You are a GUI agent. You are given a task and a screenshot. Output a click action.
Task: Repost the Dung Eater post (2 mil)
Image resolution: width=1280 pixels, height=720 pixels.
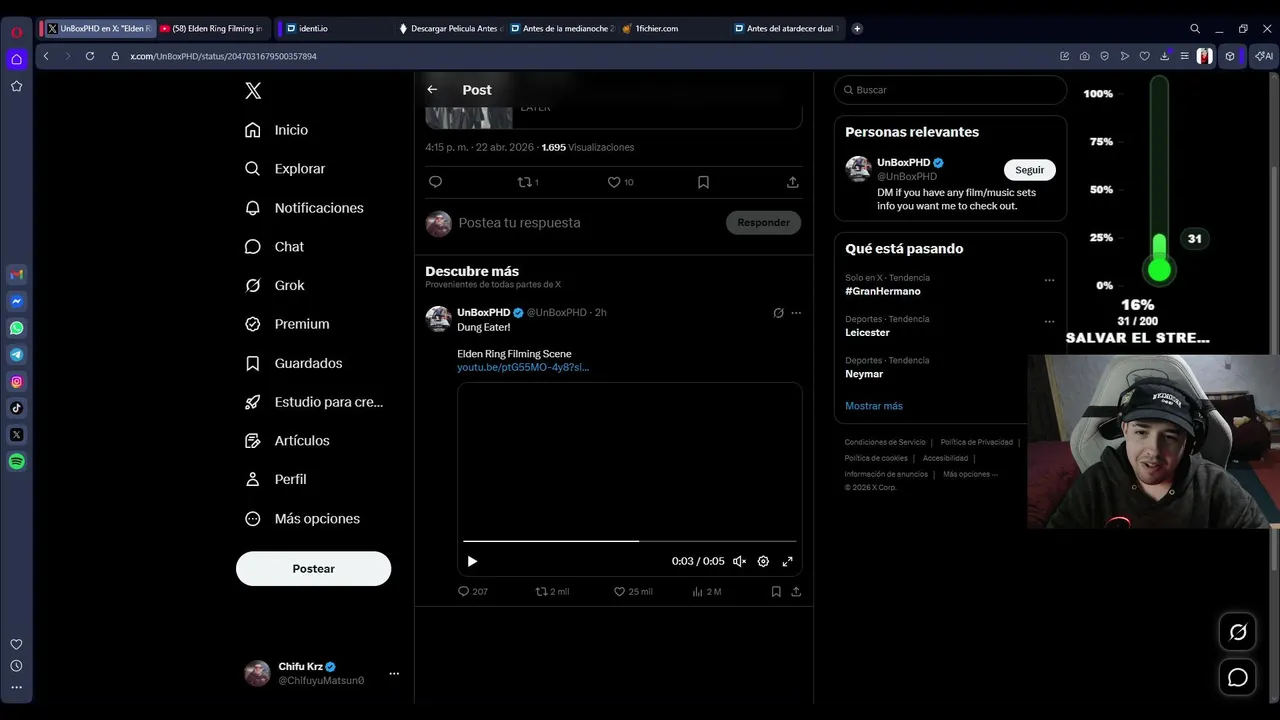552,591
